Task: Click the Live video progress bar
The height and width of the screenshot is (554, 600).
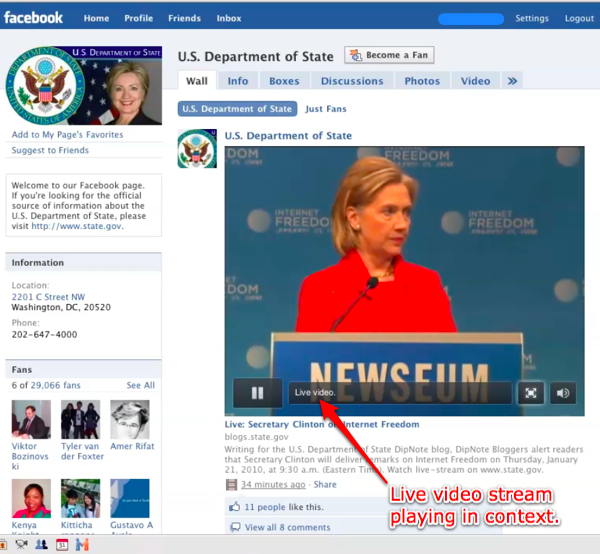Action: 400,393
